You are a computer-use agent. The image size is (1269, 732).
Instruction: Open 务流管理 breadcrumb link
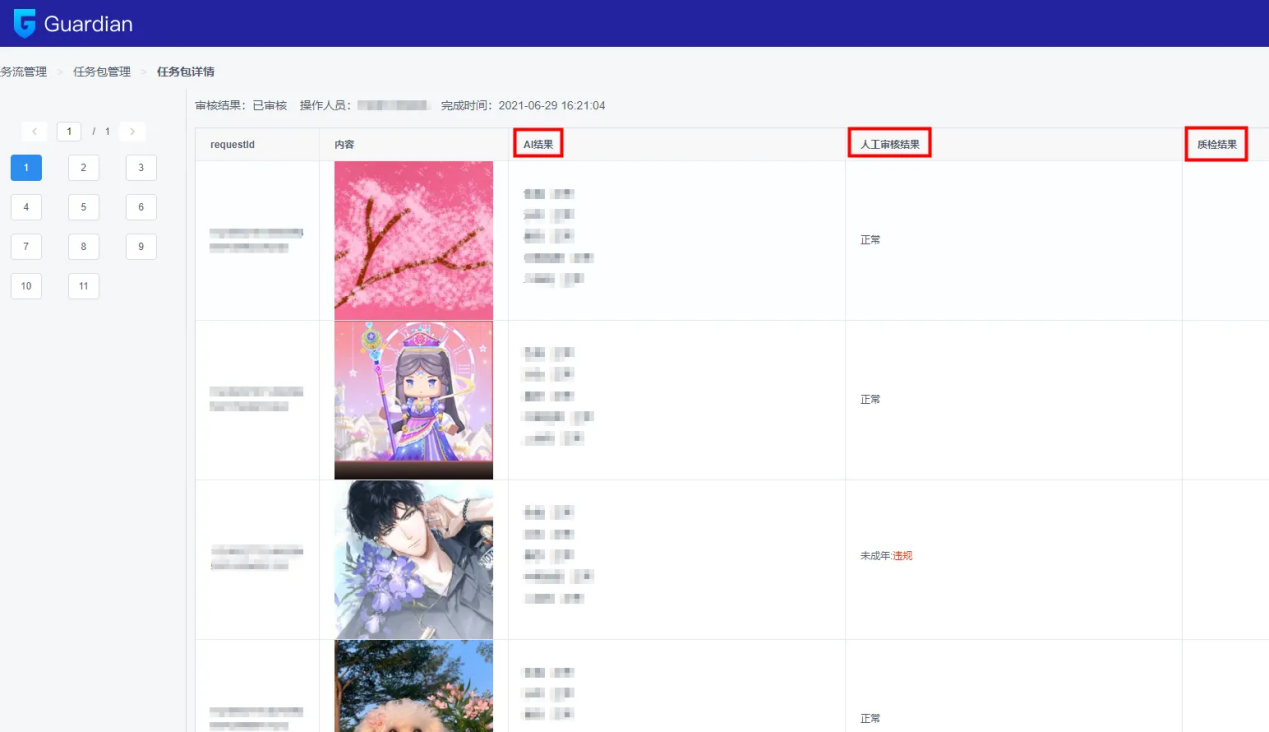point(23,72)
